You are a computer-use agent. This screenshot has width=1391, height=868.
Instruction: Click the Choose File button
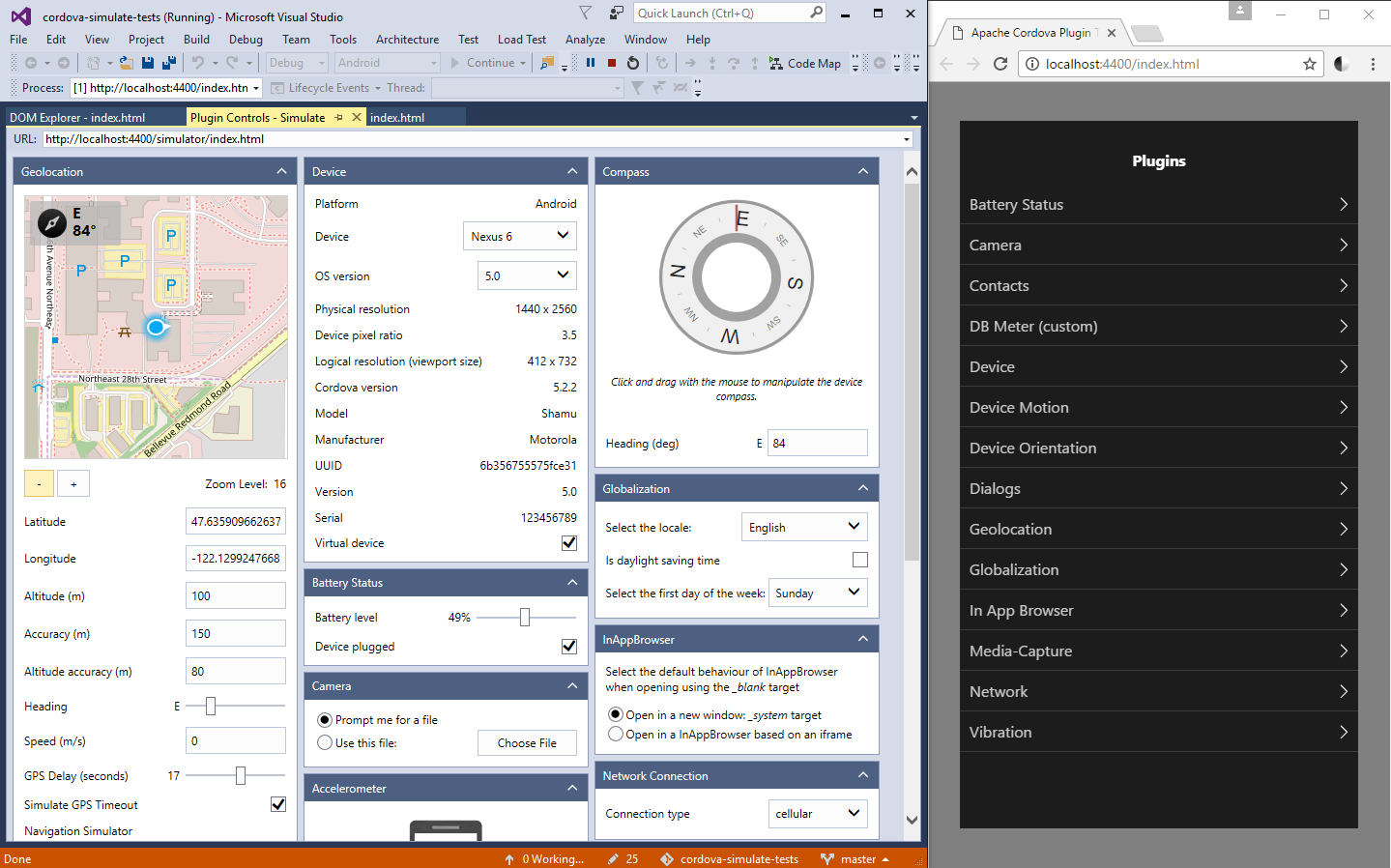(527, 742)
